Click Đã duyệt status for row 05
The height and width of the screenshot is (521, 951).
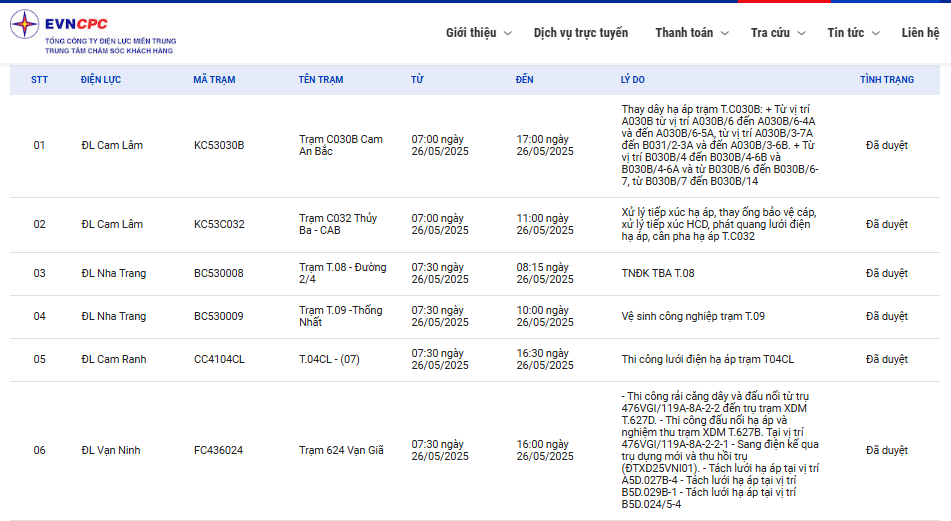click(x=887, y=359)
